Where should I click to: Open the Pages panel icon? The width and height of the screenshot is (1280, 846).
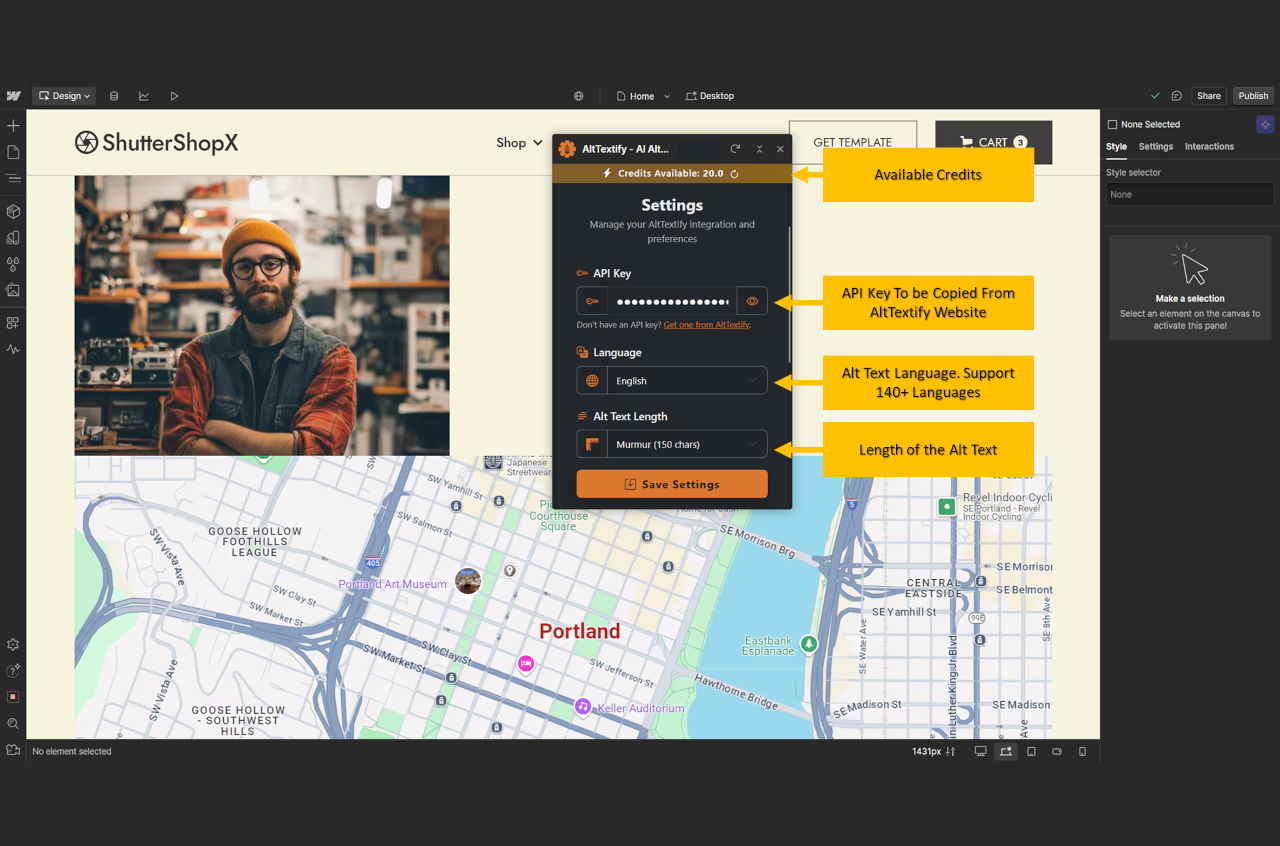click(13, 152)
